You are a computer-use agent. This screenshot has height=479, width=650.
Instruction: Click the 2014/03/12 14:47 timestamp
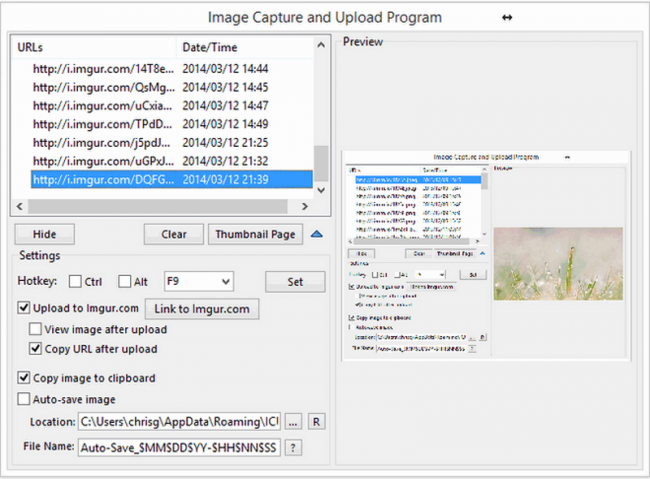click(225, 106)
